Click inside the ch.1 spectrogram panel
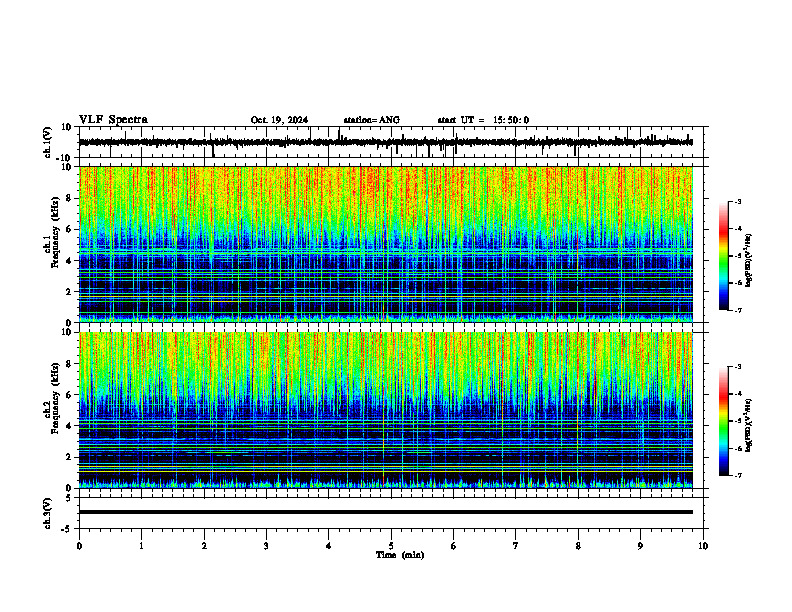The width and height of the screenshot is (792, 612). 386,244
